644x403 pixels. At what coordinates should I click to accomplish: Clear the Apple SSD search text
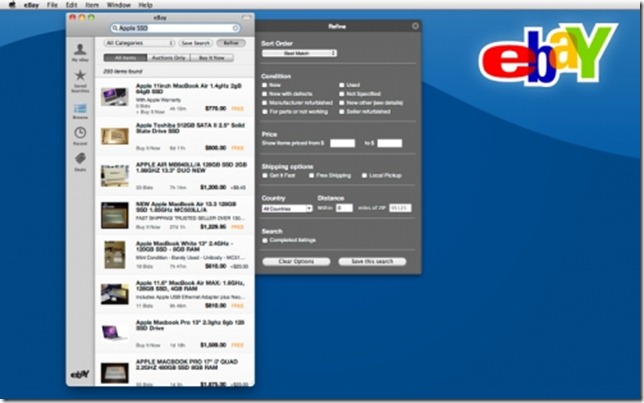tap(235, 28)
